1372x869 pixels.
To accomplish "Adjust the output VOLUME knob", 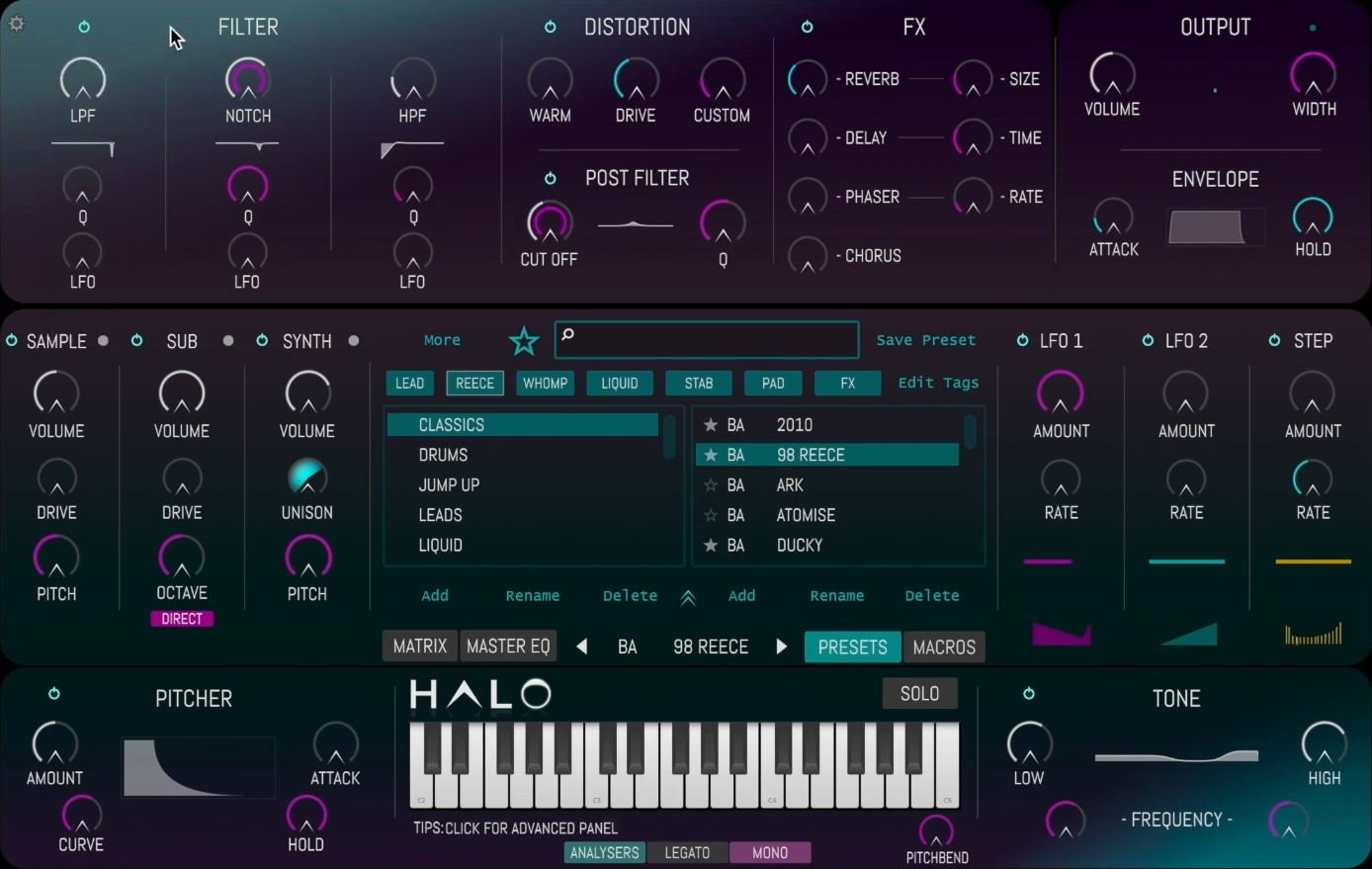I will [x=1112, y=75].
